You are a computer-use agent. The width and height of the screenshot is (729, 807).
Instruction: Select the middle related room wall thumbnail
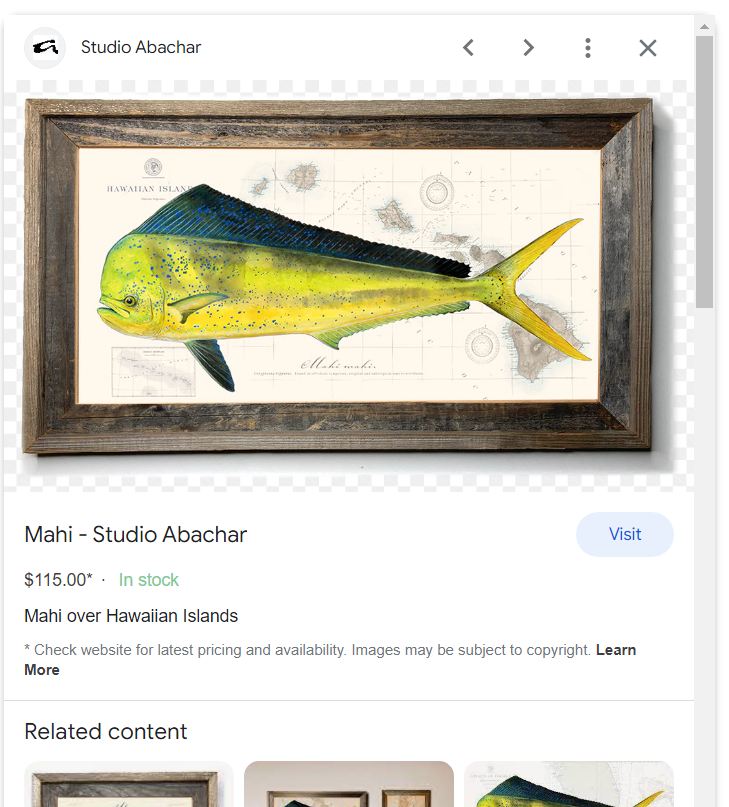pyautogui.click(x=349, y=784)
